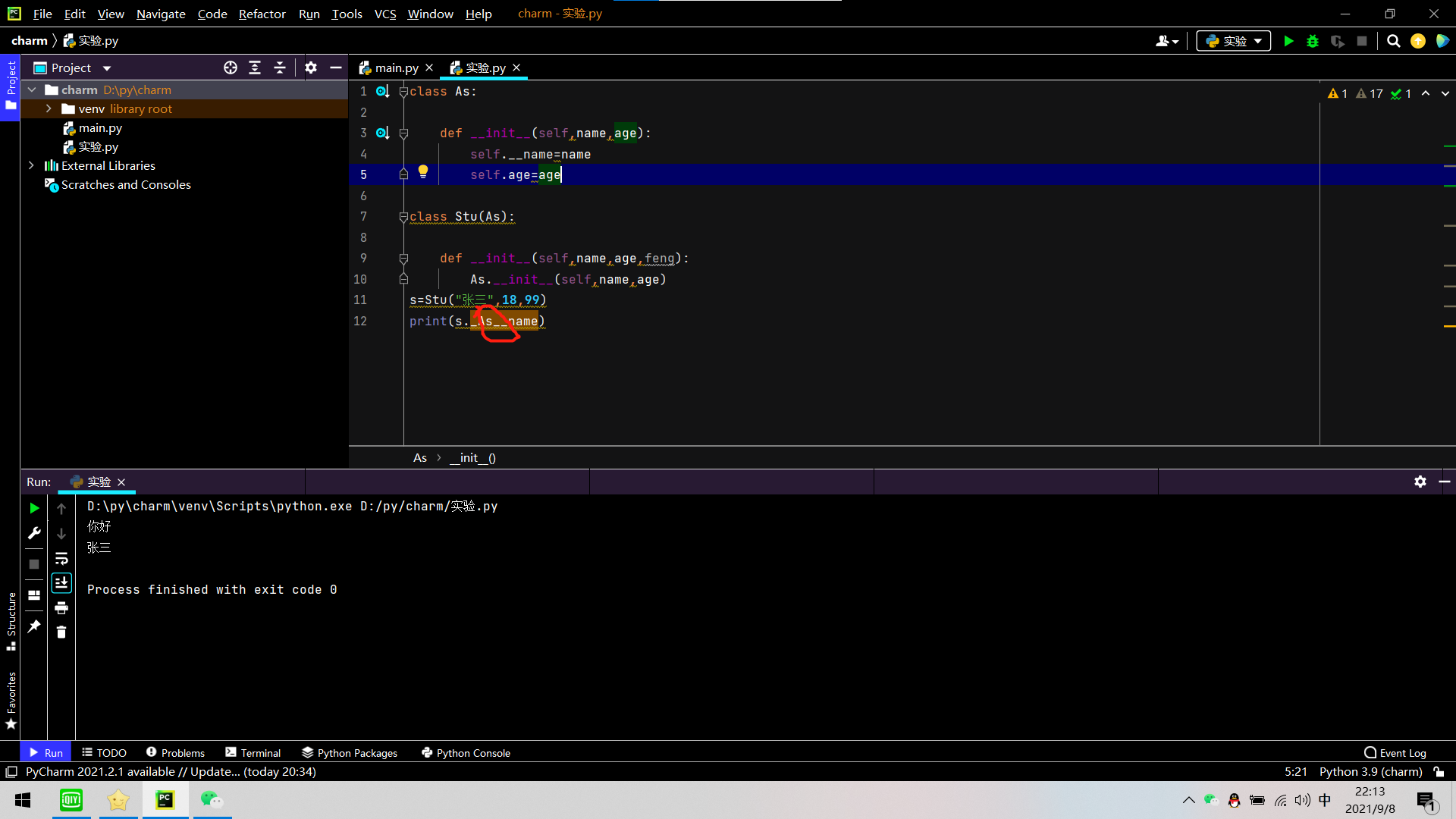Open wrench settings in Run panel
This screenshot has height=819, width=1456.
click(34, 533)
